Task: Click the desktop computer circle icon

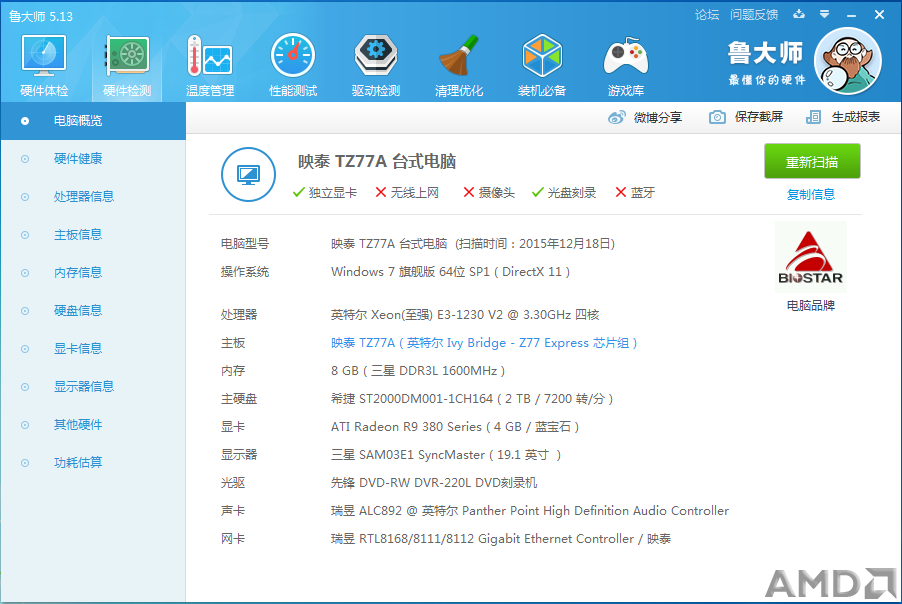Action: click(x=249, y=174)
